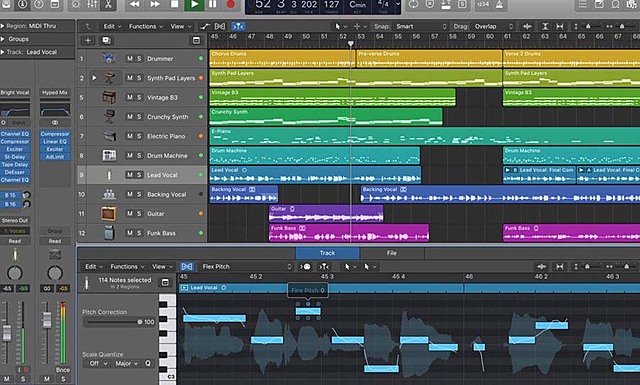Expand the Groups disclosure triangle

click(x=2, y=39)
